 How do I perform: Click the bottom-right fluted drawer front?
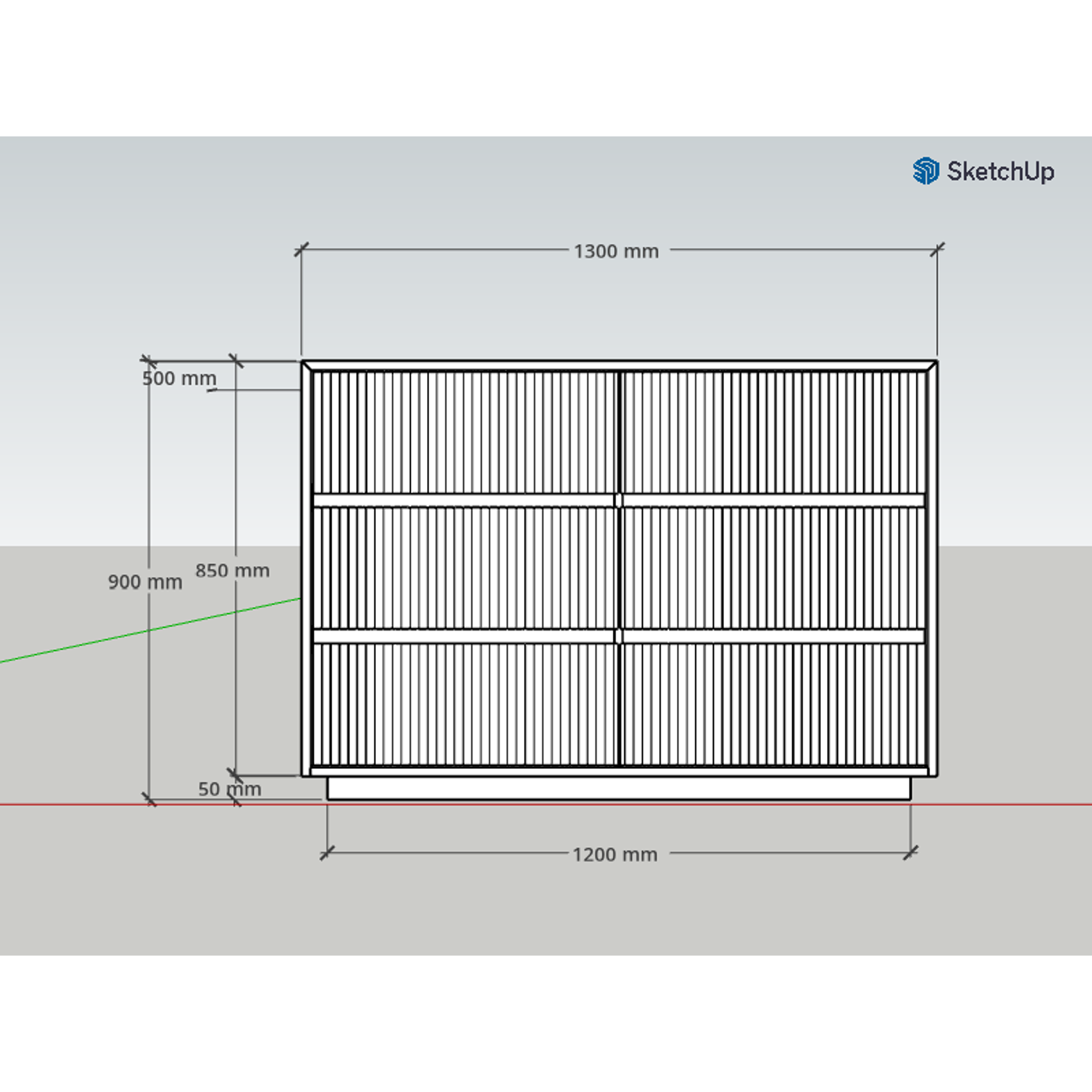pos(774,705)
